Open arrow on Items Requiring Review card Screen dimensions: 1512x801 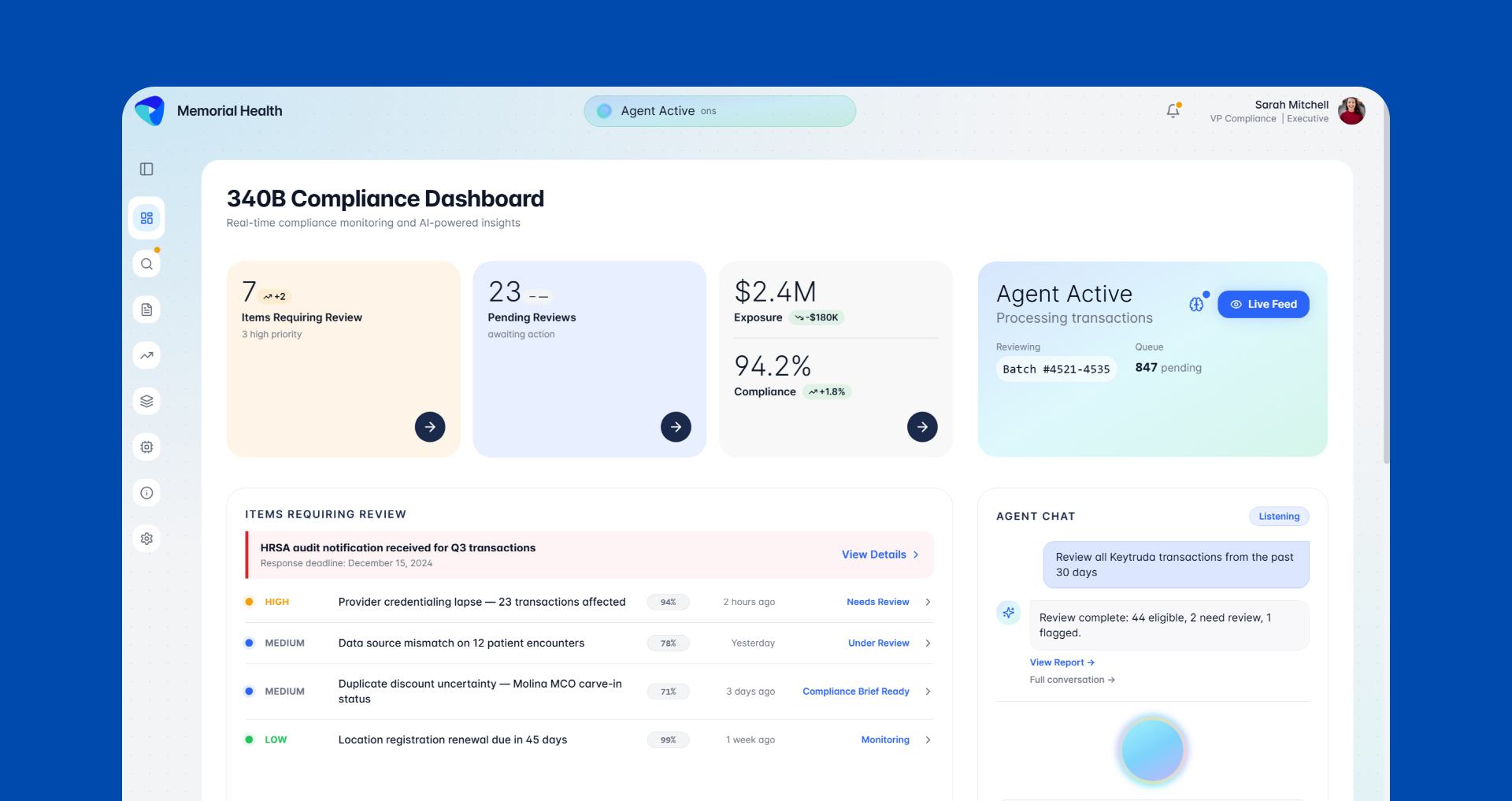point(430,427)
